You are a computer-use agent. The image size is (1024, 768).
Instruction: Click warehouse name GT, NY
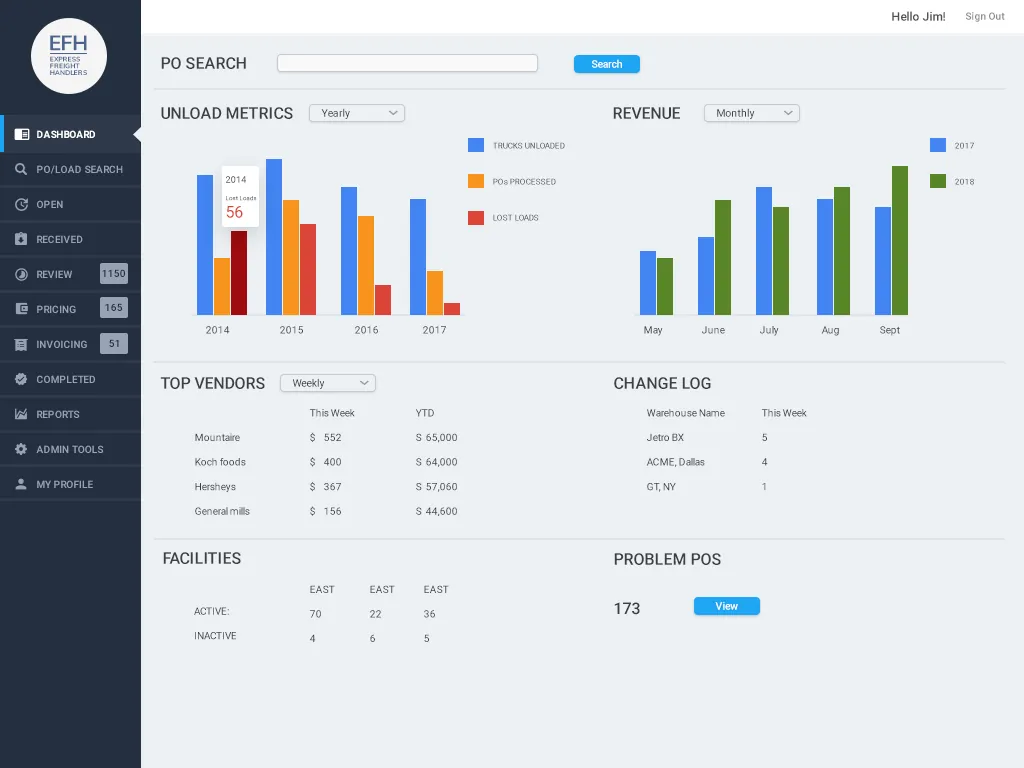coord(661,487)
